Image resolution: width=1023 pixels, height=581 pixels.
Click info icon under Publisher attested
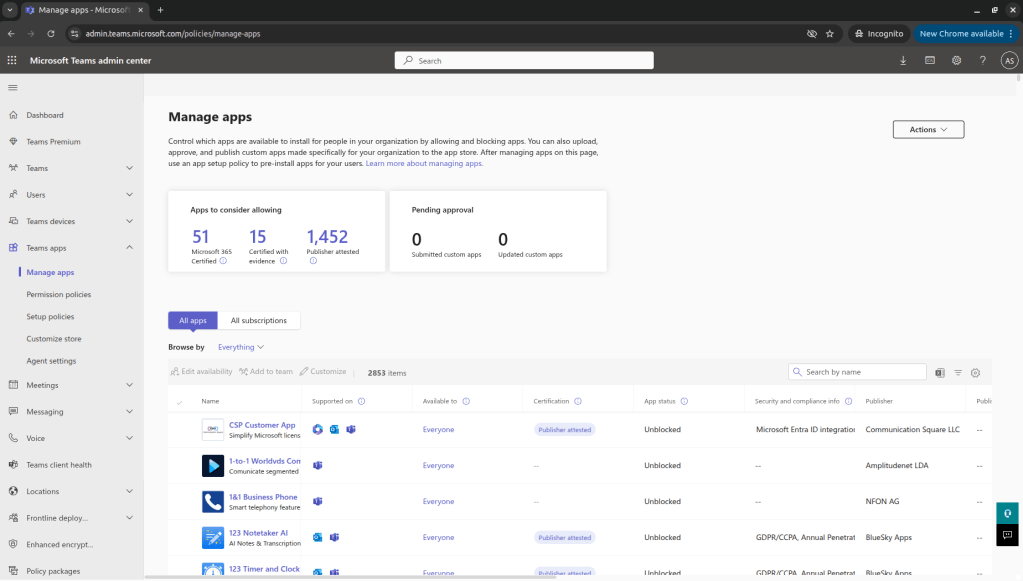tap(313, 261)
